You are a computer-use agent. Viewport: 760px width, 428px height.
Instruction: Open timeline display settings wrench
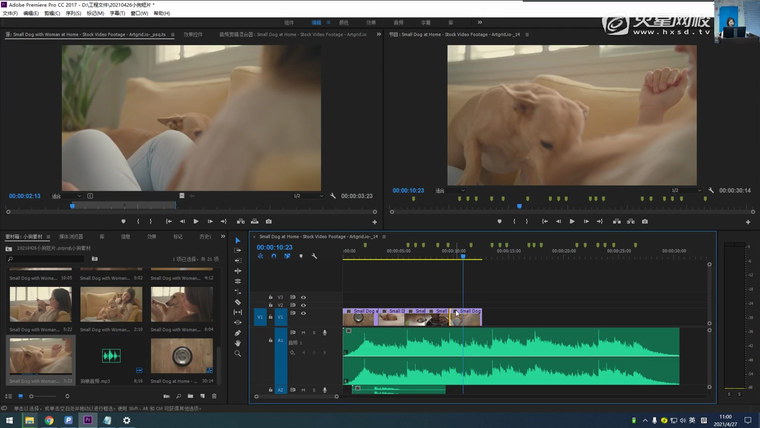pyautogui.click(x=314, y=257)
